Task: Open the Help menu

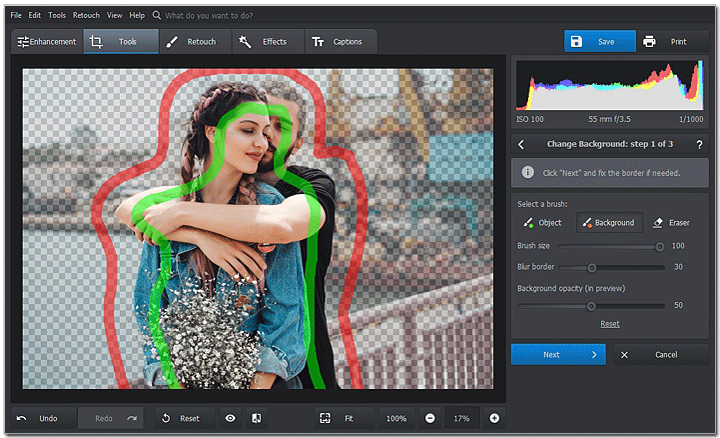Action: 137,15
